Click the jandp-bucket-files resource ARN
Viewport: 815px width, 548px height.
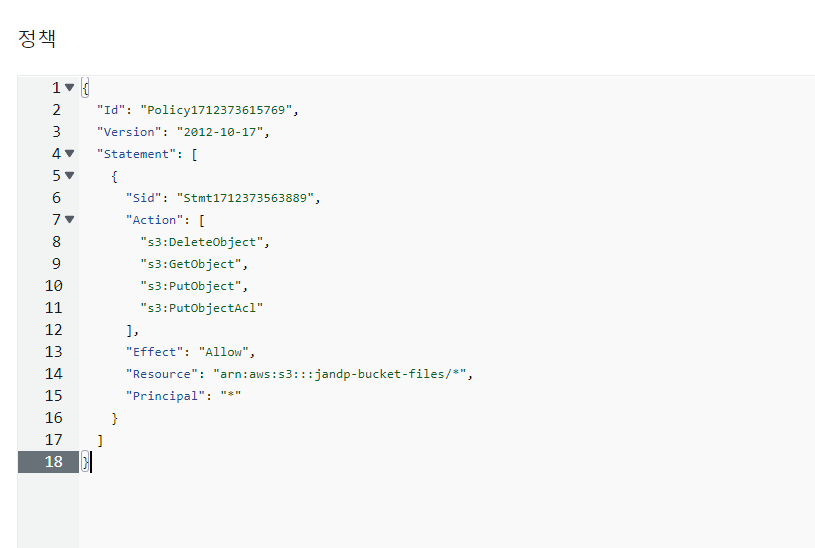(339, 374)
